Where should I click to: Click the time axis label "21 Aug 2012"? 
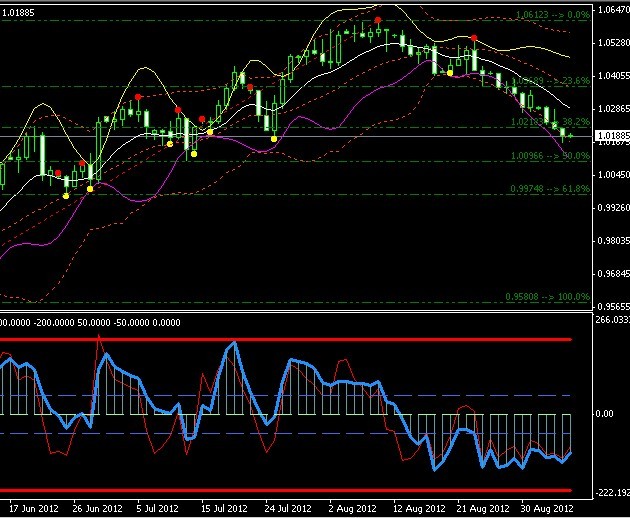[483, 508]
